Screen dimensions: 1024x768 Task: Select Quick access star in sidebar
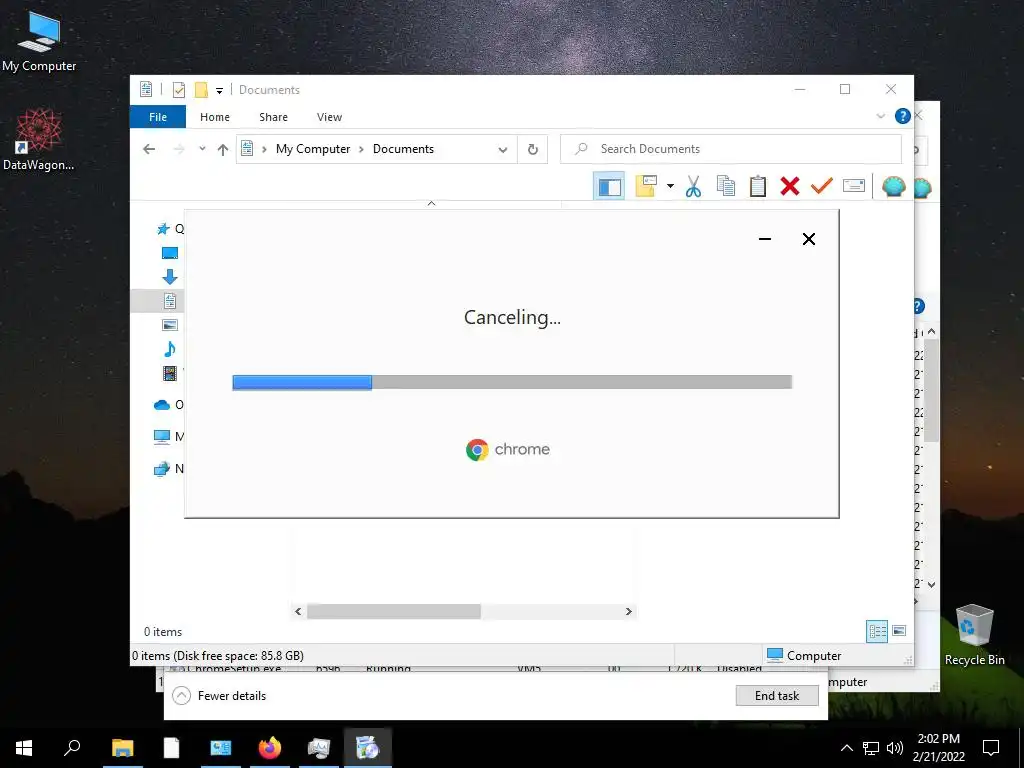tap(163, 229)
